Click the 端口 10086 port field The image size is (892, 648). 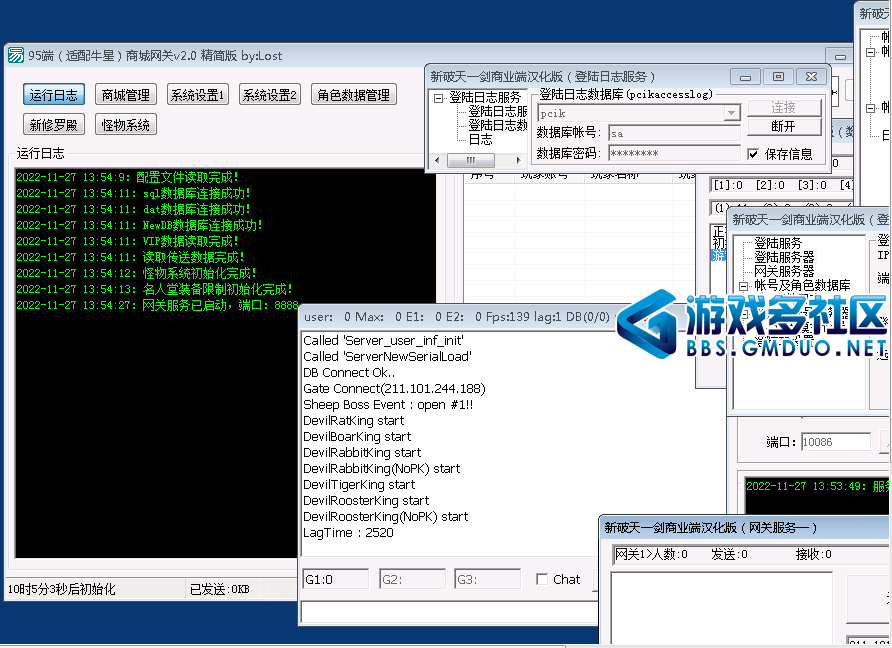pyautogui.click(x=836, y=442)
